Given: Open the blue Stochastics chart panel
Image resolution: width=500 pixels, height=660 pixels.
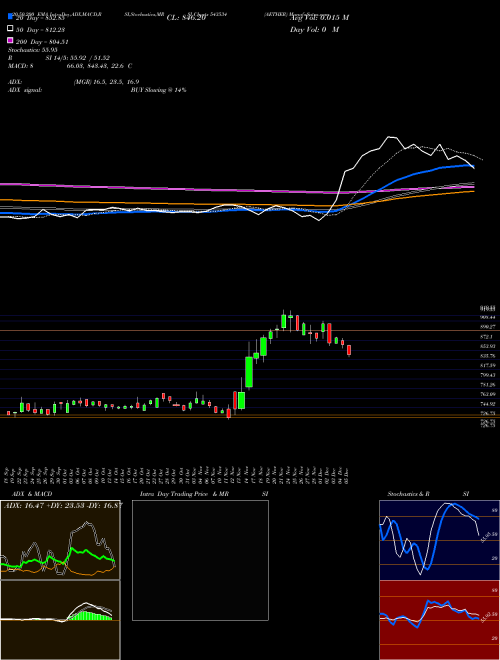Looking at the screenshot, I should click(439, 540).
